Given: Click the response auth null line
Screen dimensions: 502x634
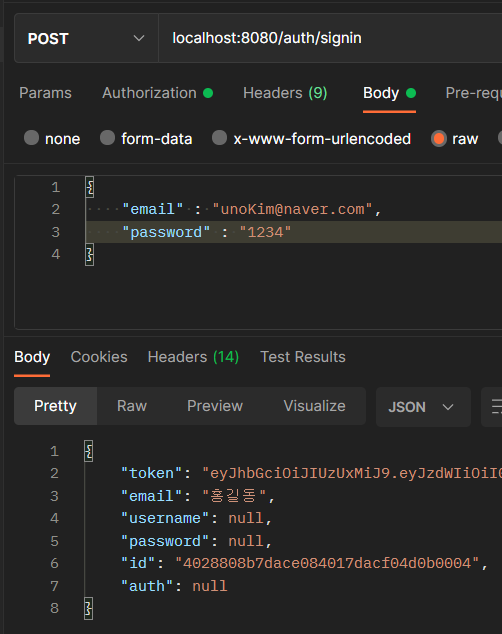Looking at the screenshot, I should 174,586.
